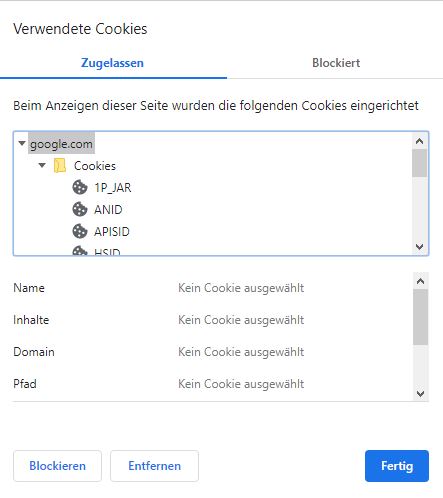Click the details pane scrollbar thumb

point(420,317)
